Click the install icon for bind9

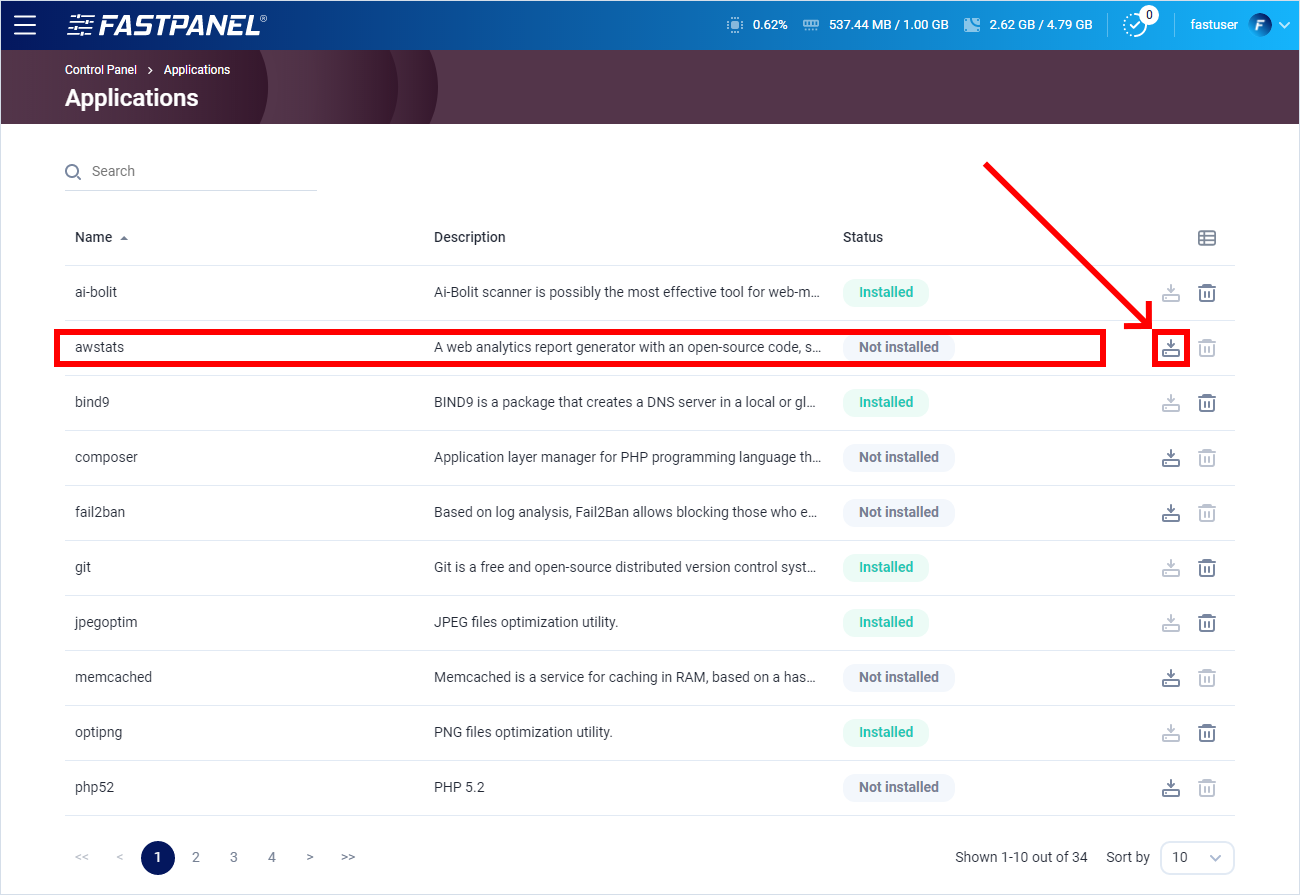[1171, 403]
